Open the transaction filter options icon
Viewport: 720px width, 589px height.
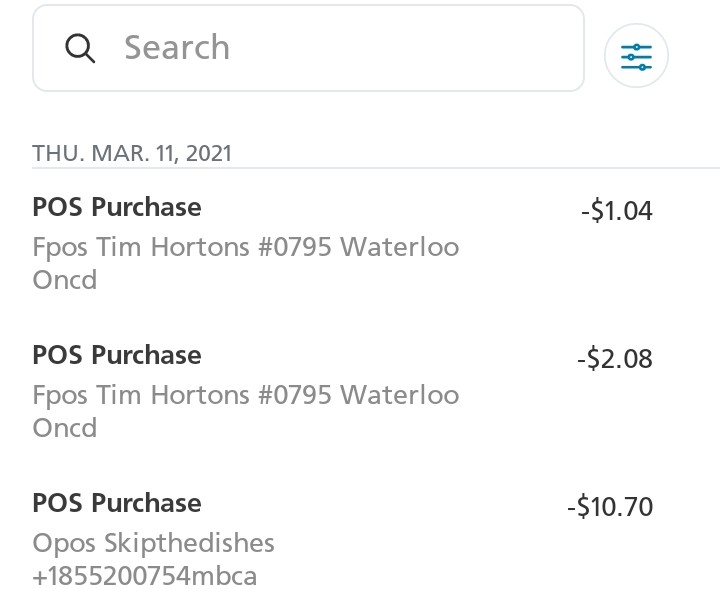636,57
